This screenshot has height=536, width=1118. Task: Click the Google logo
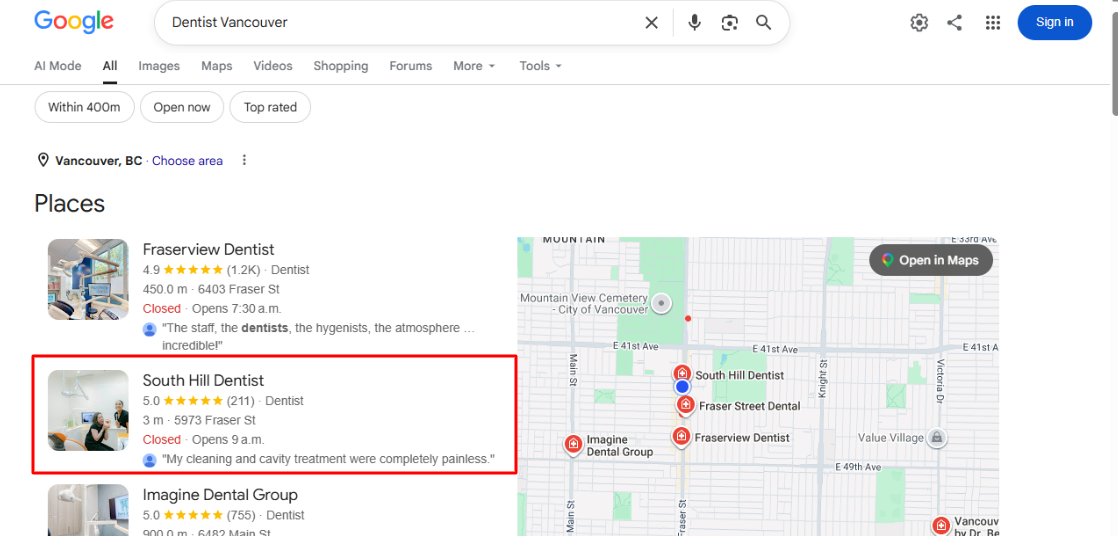tap(74, 22)
